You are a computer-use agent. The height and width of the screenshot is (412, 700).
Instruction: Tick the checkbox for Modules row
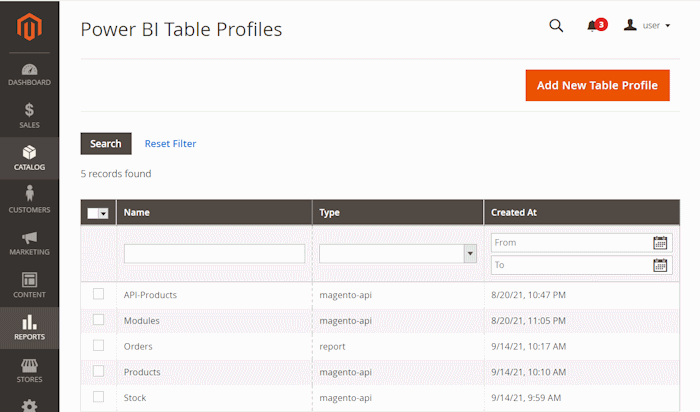click(98, 320)
